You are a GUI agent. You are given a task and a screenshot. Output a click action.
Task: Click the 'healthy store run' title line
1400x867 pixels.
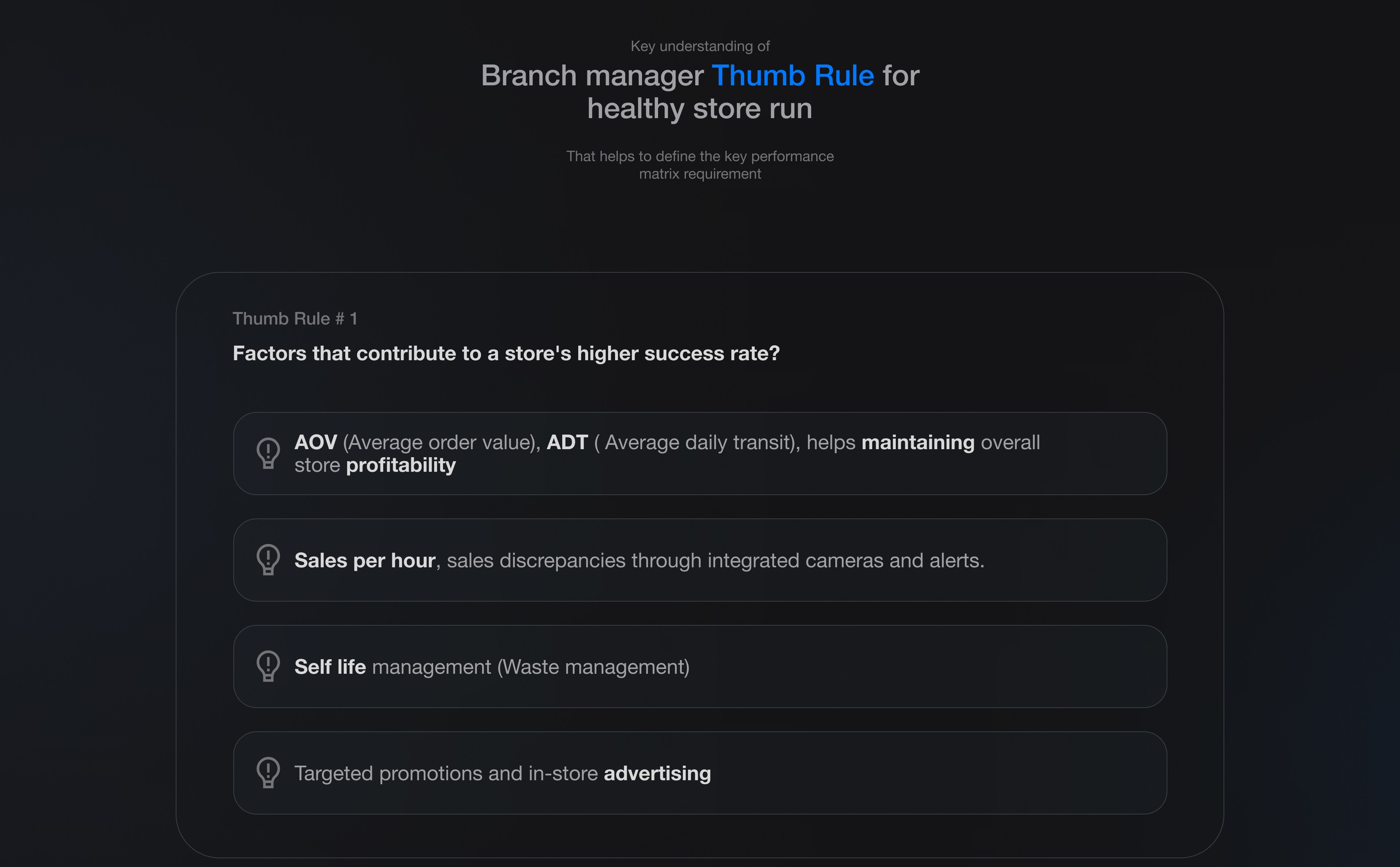tap(699, 108)
